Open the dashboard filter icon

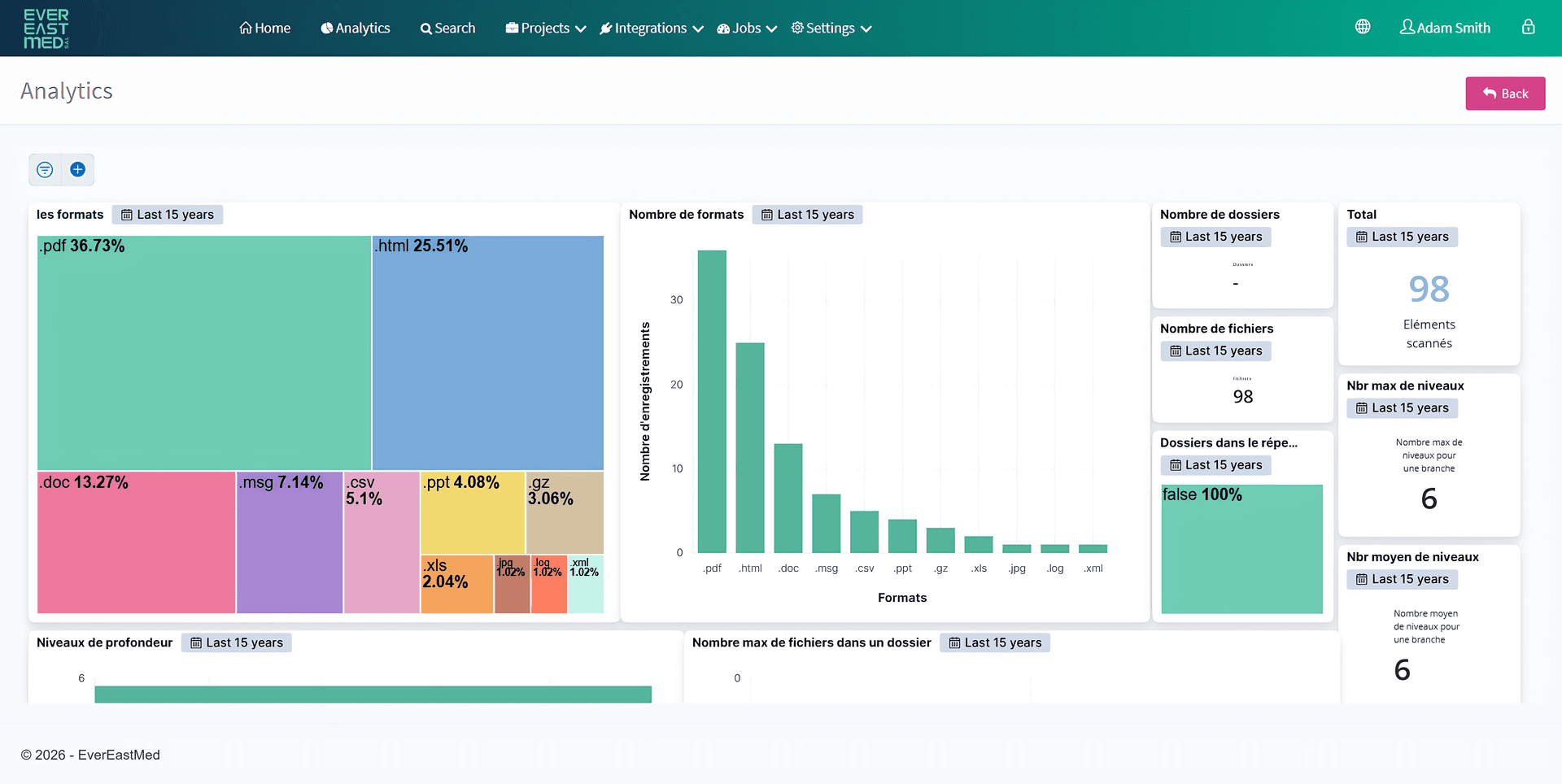click(x=46, y=169)
